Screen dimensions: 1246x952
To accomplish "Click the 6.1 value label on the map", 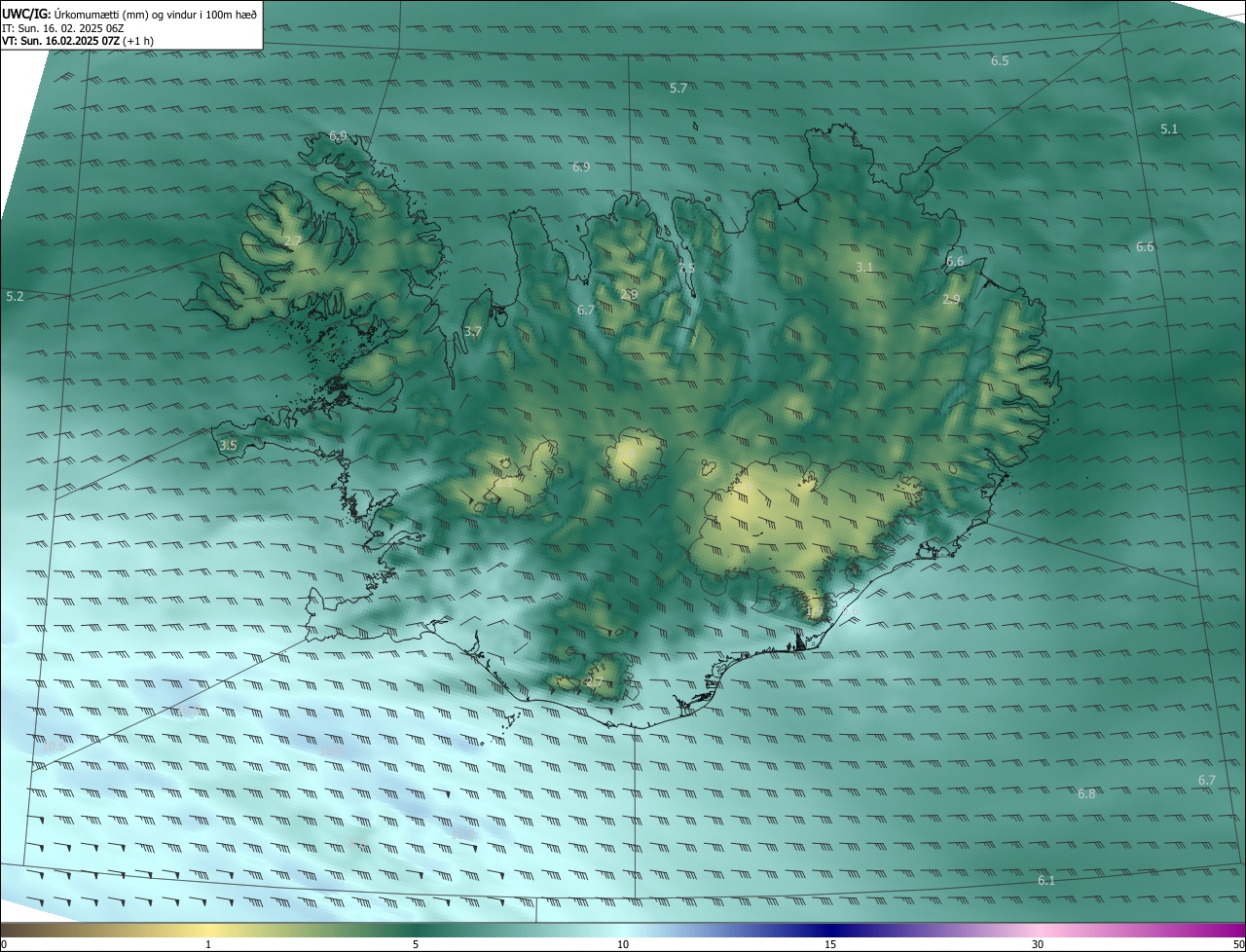I will click(1046, 880).
